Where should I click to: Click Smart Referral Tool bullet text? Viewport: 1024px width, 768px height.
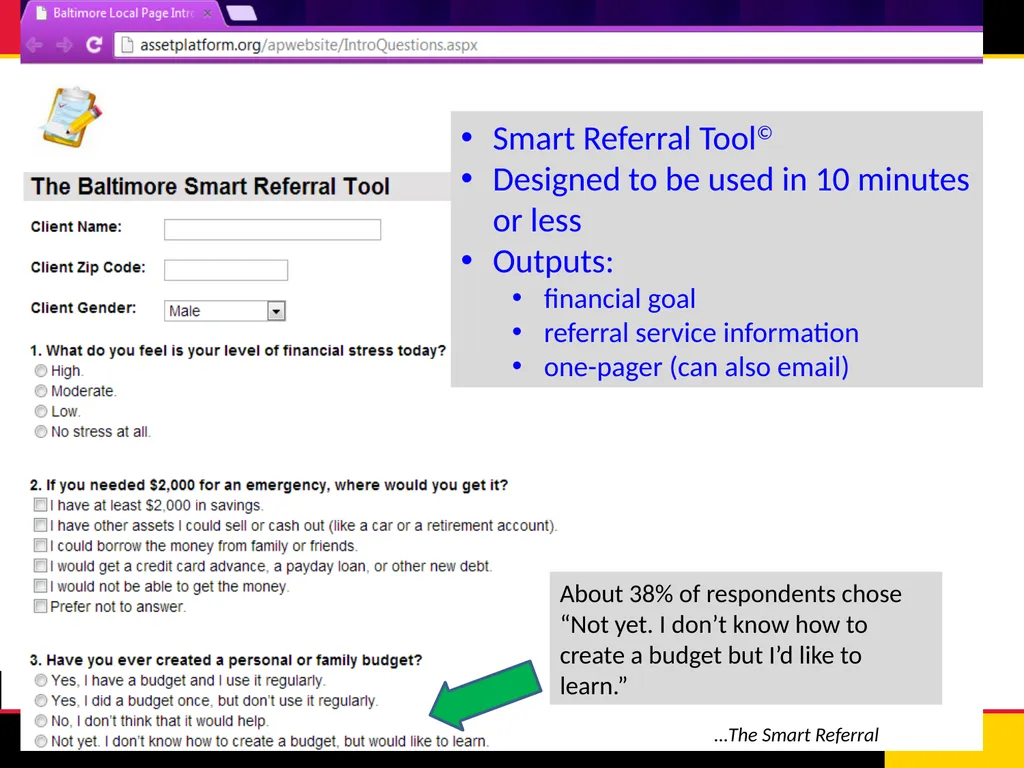pos(632,138)
